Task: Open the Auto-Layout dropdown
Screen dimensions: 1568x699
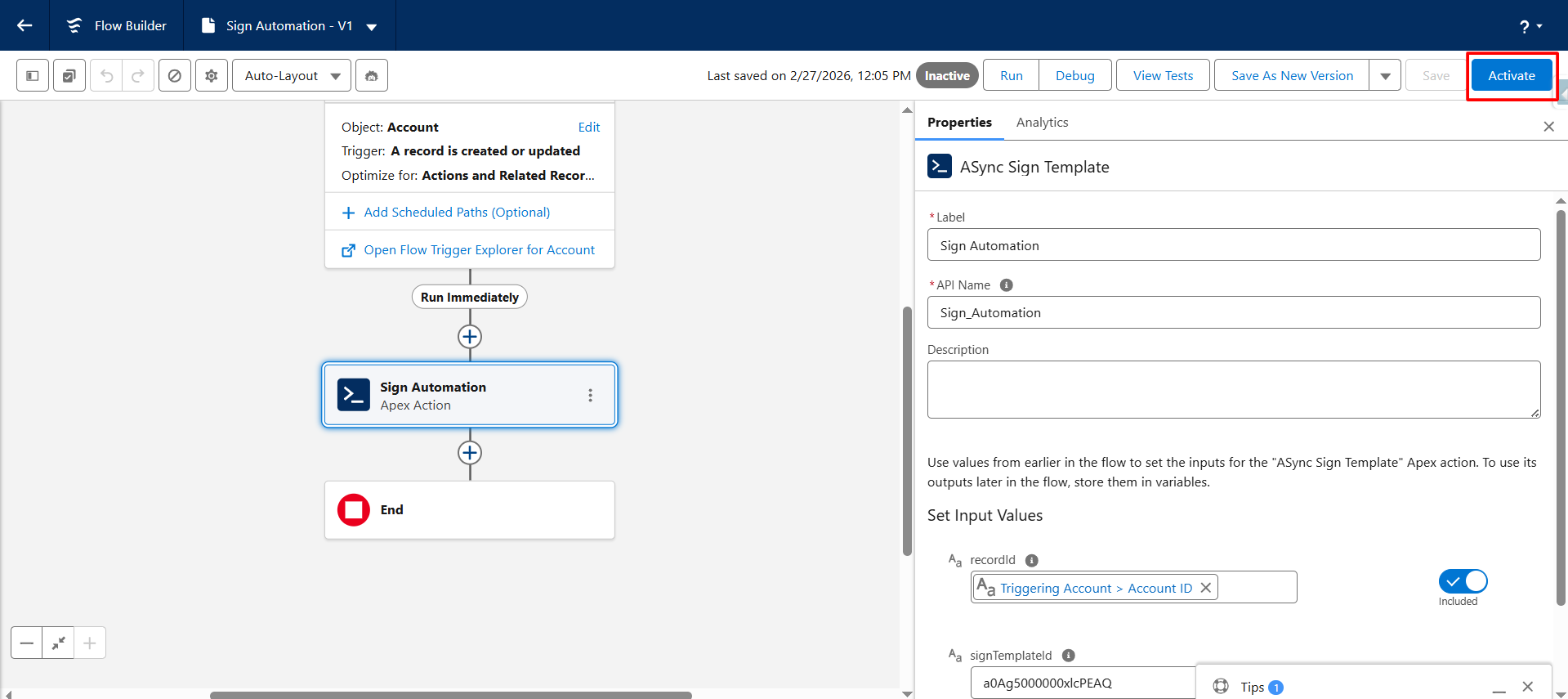Action: tap(292, 76)
